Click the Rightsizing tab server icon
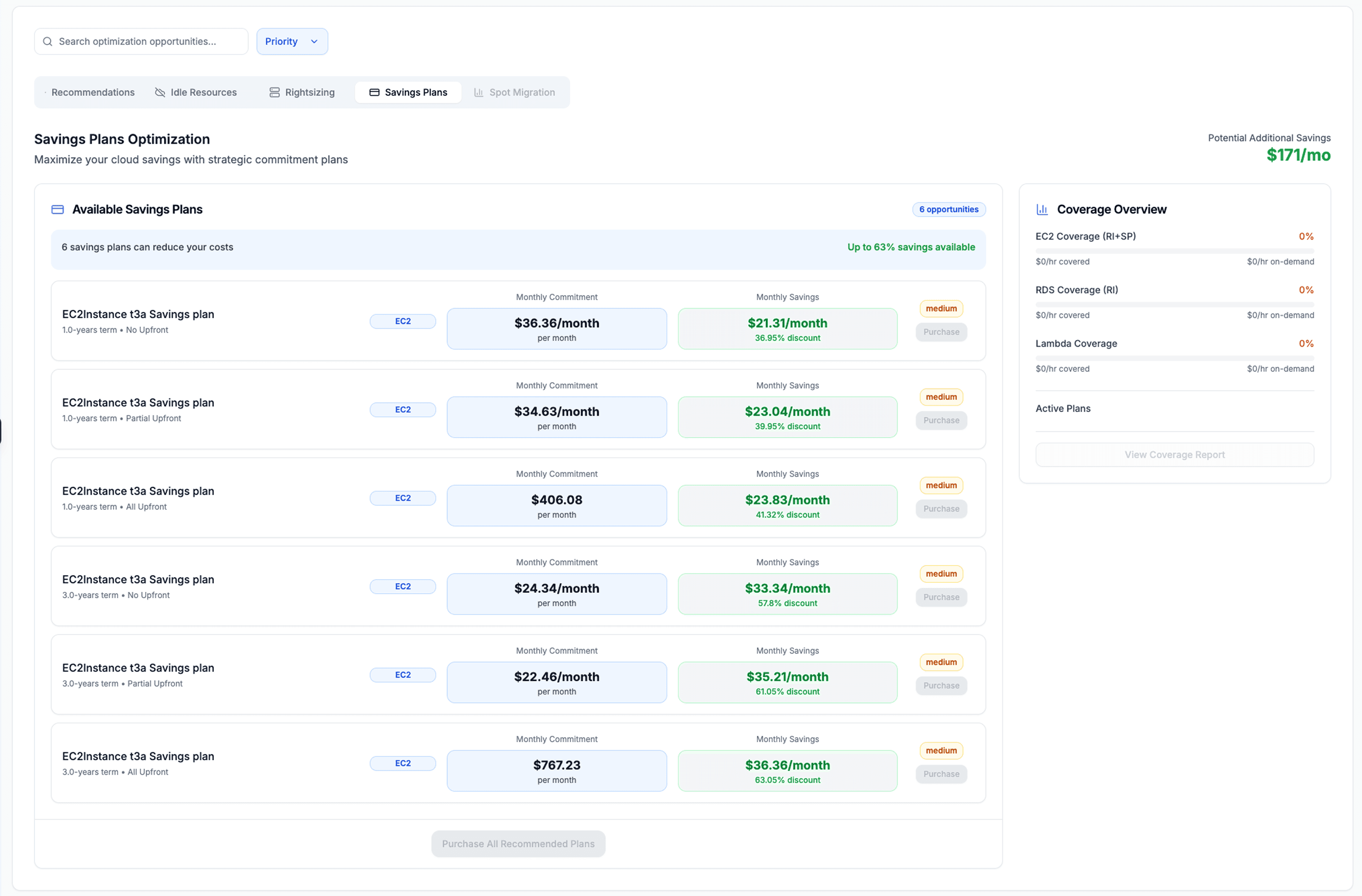Viewport: 1362px width, 896px height. coord(275,92)
